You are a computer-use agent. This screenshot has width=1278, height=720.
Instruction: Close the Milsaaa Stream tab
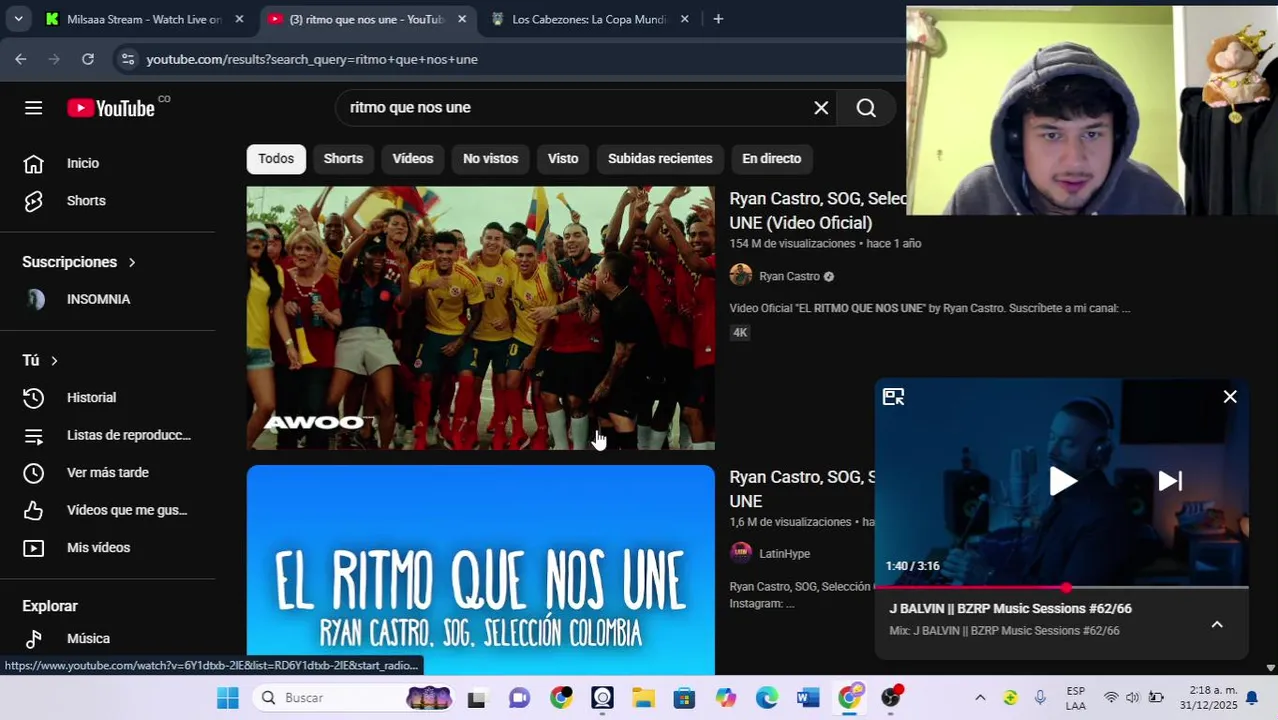pyautogui.click(x=239, y=19)
